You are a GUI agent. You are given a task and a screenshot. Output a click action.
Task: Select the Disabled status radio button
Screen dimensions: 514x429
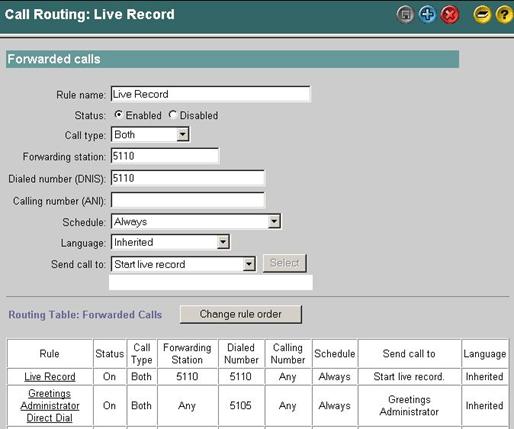coord(172,115)
